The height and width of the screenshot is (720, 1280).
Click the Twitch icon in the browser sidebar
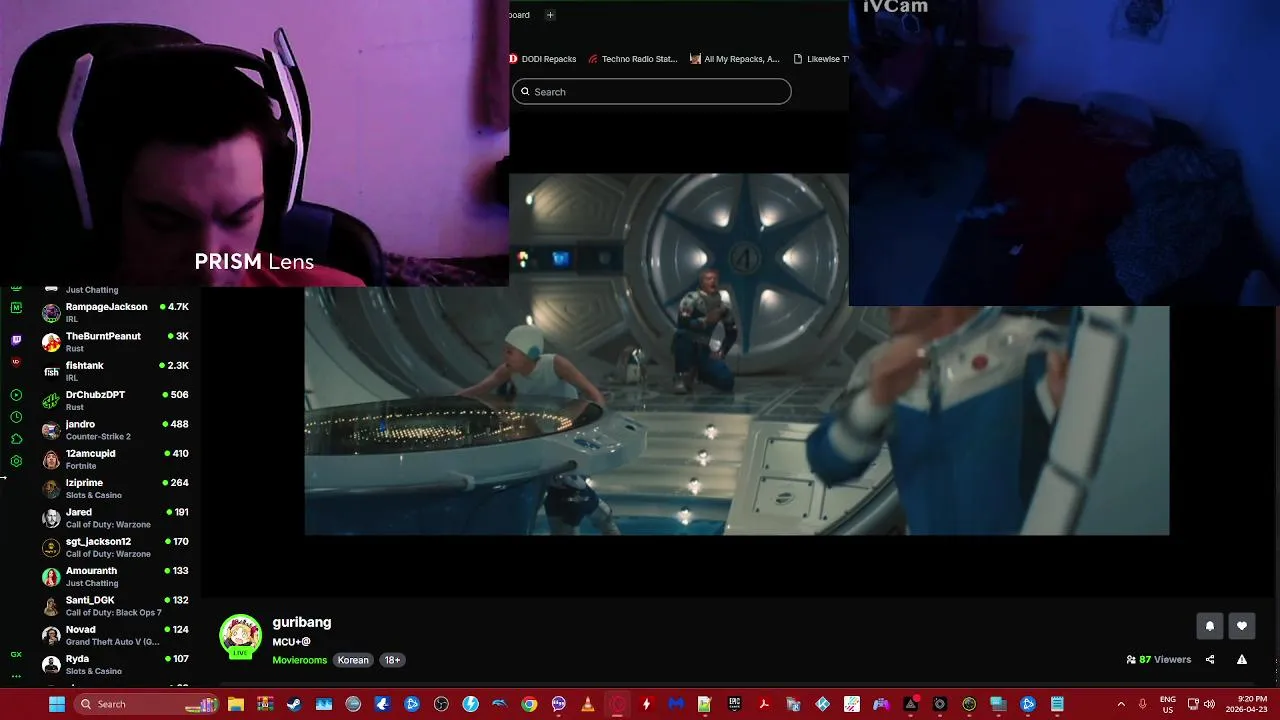coord(16,340)
